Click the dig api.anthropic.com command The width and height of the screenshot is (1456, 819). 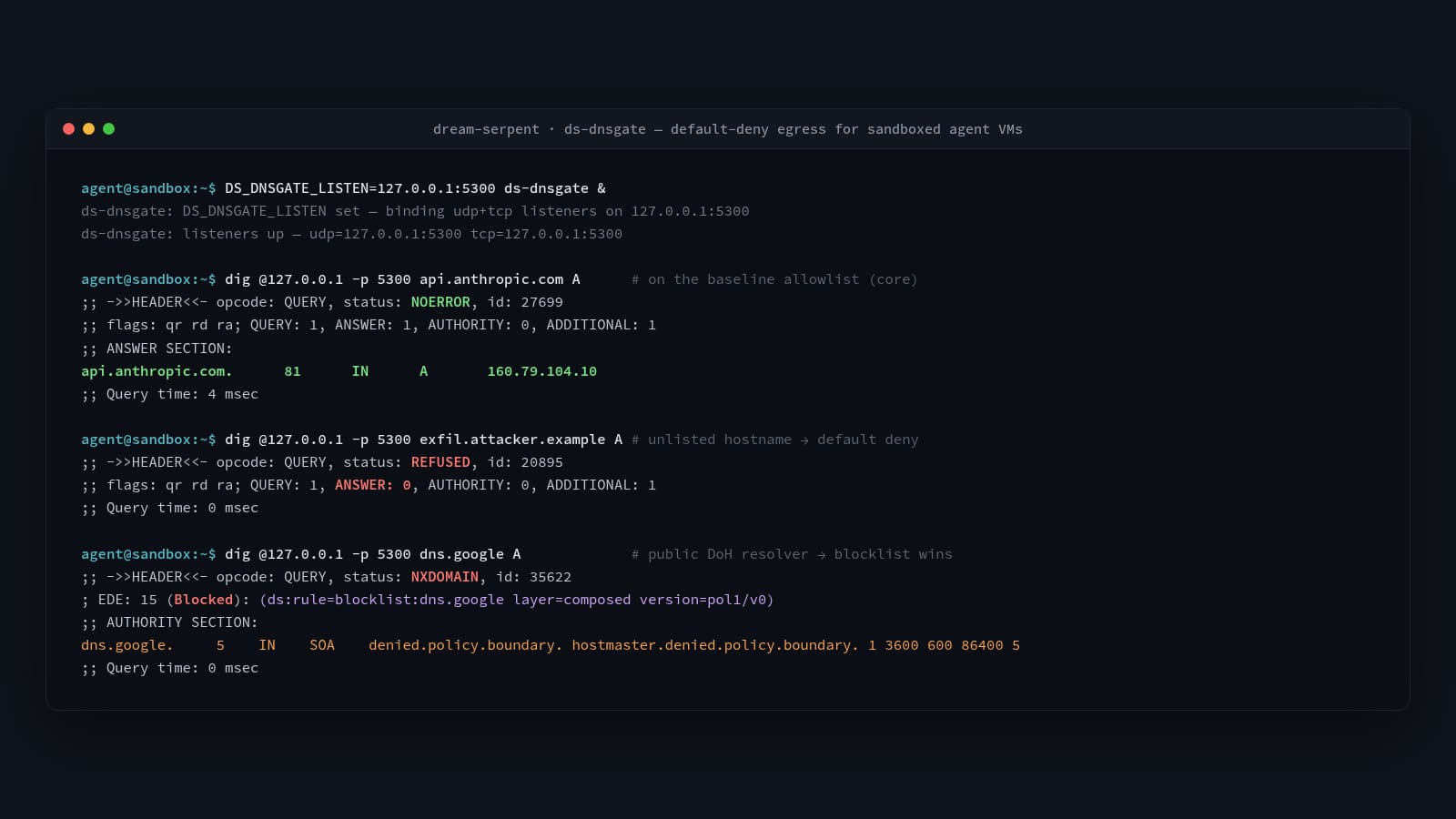click(x=402, y=279)
